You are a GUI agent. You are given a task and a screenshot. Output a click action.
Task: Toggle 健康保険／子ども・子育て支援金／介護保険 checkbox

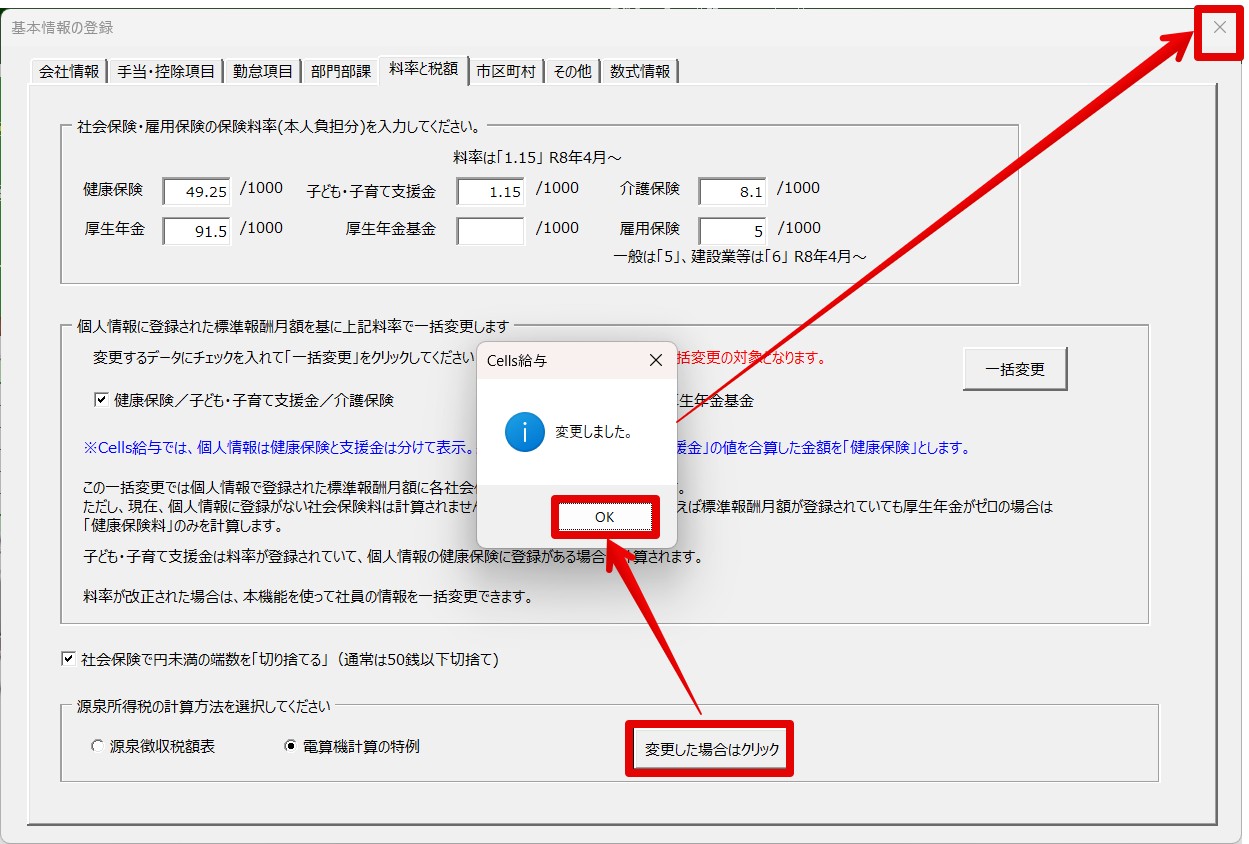(x=101, y=400)
